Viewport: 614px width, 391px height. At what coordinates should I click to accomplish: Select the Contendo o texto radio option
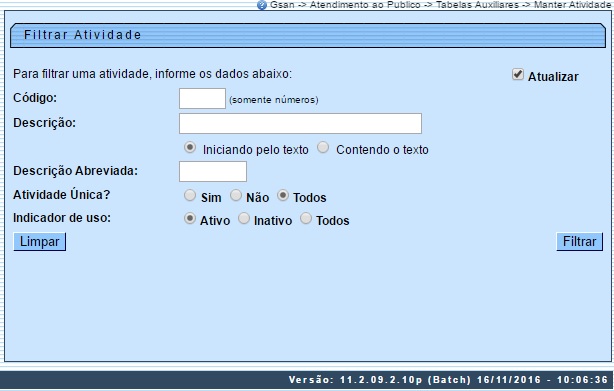[323, 148]
